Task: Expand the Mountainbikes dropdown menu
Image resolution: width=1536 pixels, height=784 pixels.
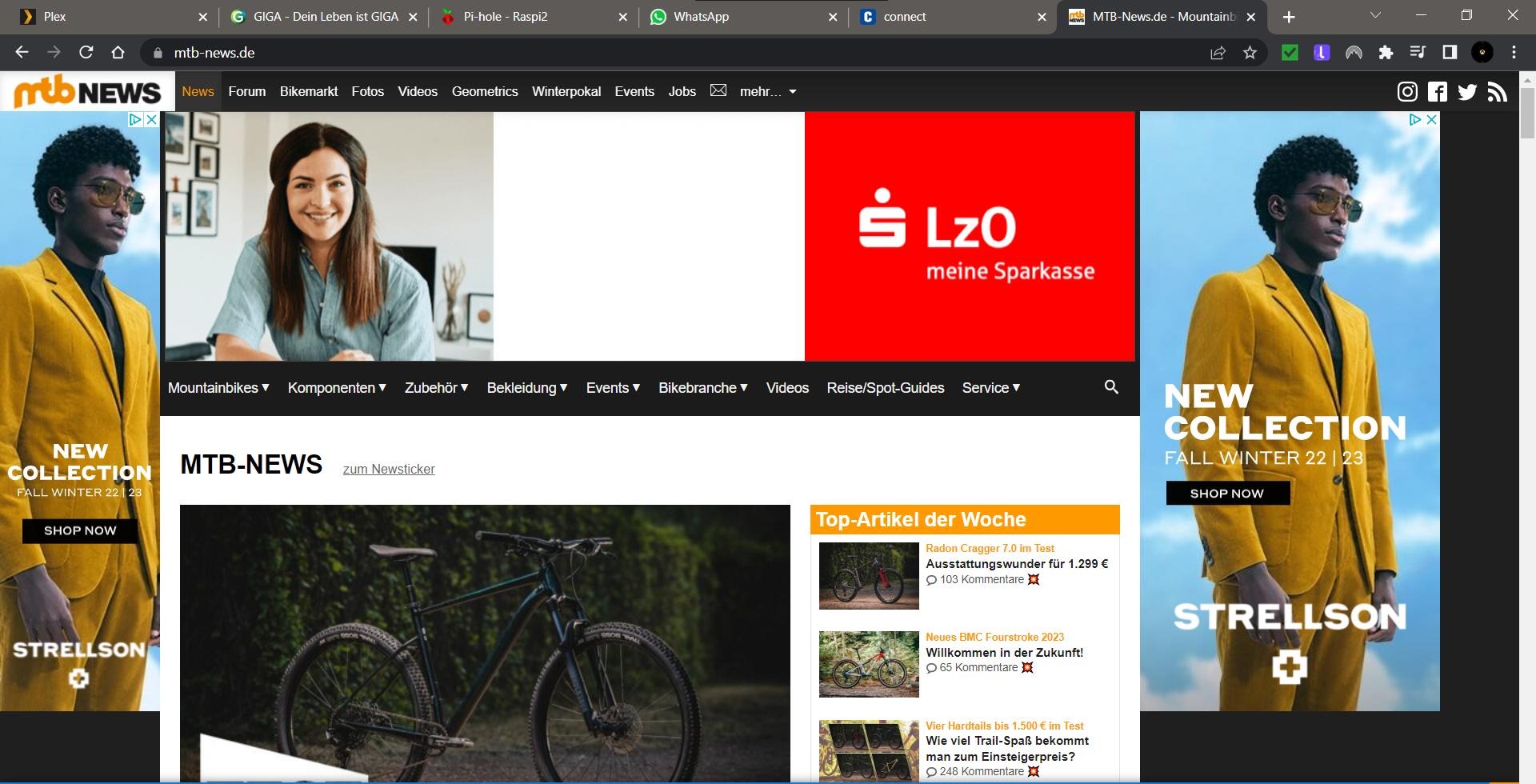Action: [218, 388]
